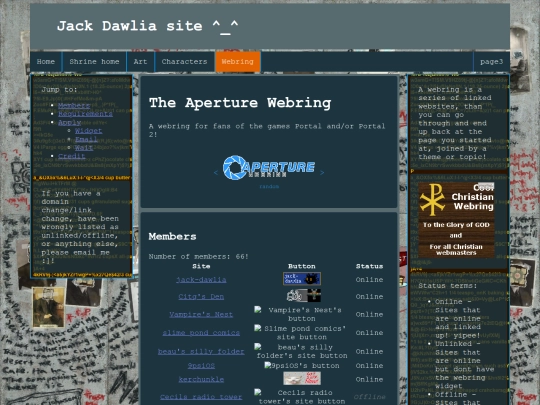Image resolution: width=540 pixels, height=405 pixels.
Task: Click the Button column header
Action: tap(302, 266)
